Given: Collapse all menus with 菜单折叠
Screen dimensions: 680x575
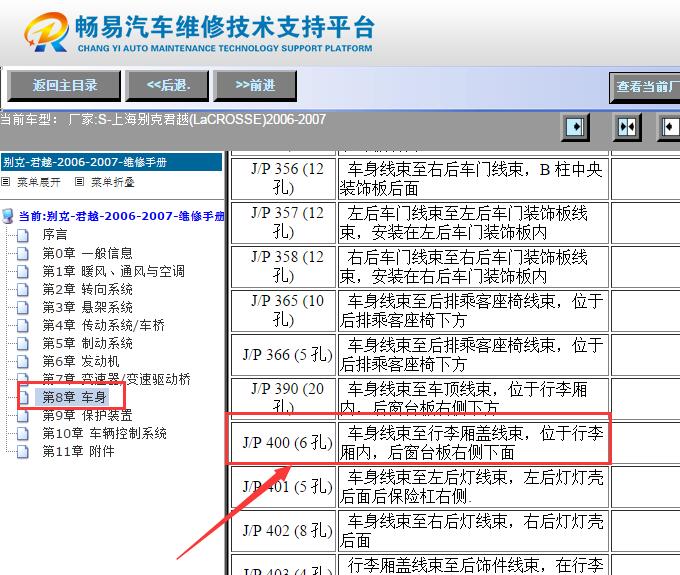Looking at the screenshot, I should (113, 182).
